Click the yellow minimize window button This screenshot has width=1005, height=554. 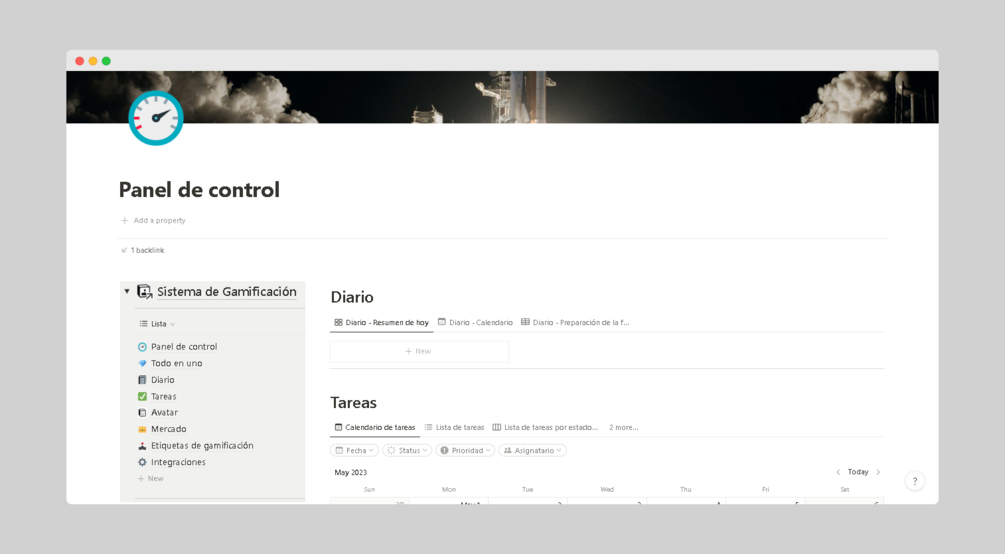pyautogui.click(x=93, y=61)
